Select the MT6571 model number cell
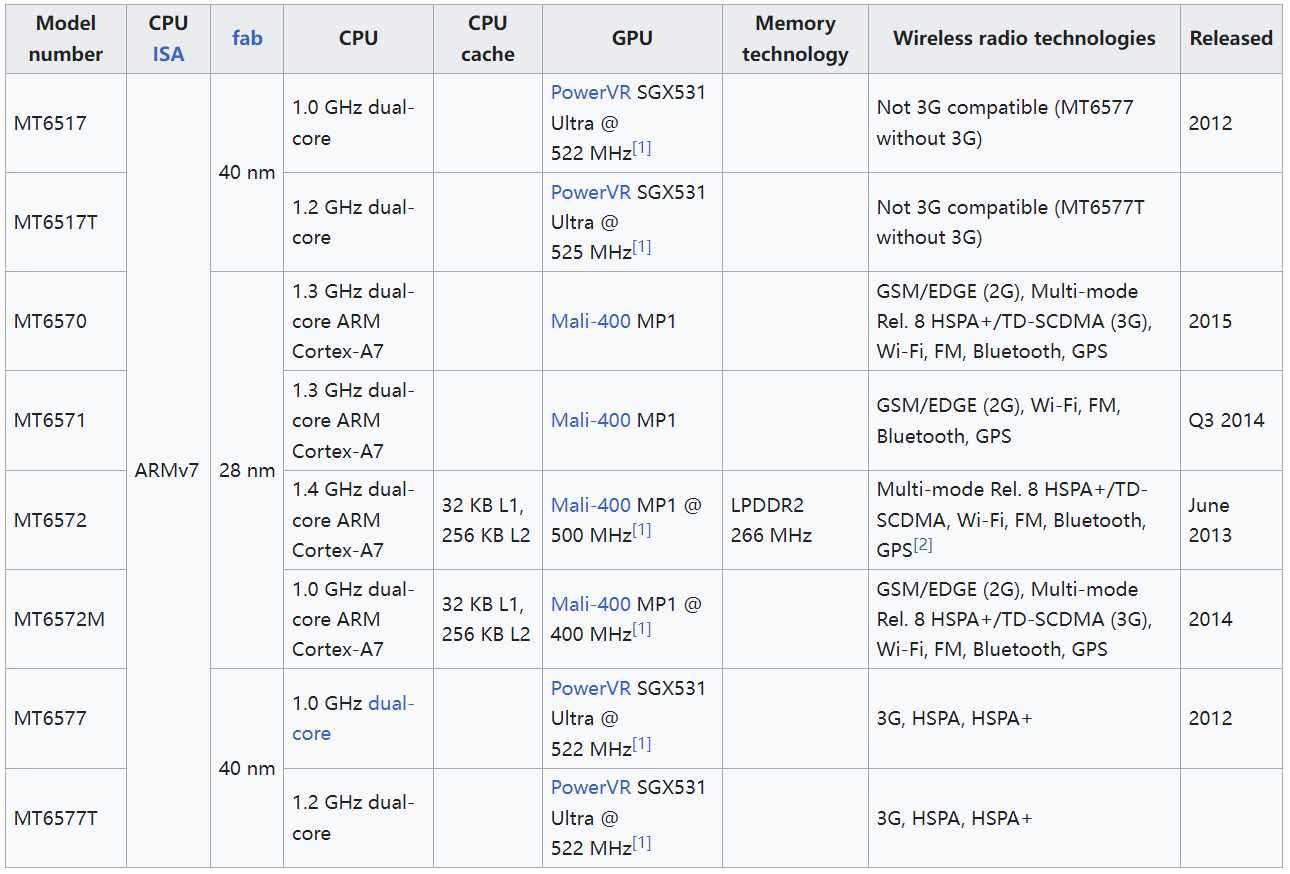This screenshot has height=874, width=1290. click(66, 420)
